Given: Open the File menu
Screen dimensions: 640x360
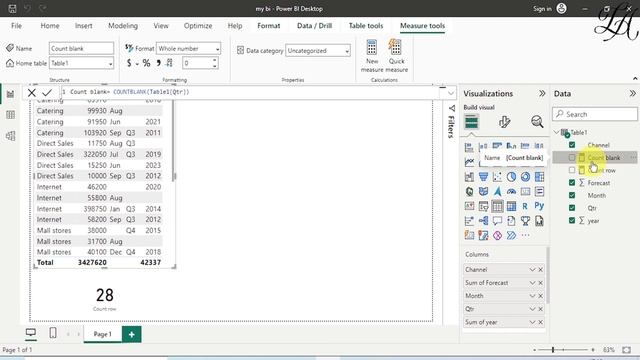Looking at the screenshot, I should (16, 26).
